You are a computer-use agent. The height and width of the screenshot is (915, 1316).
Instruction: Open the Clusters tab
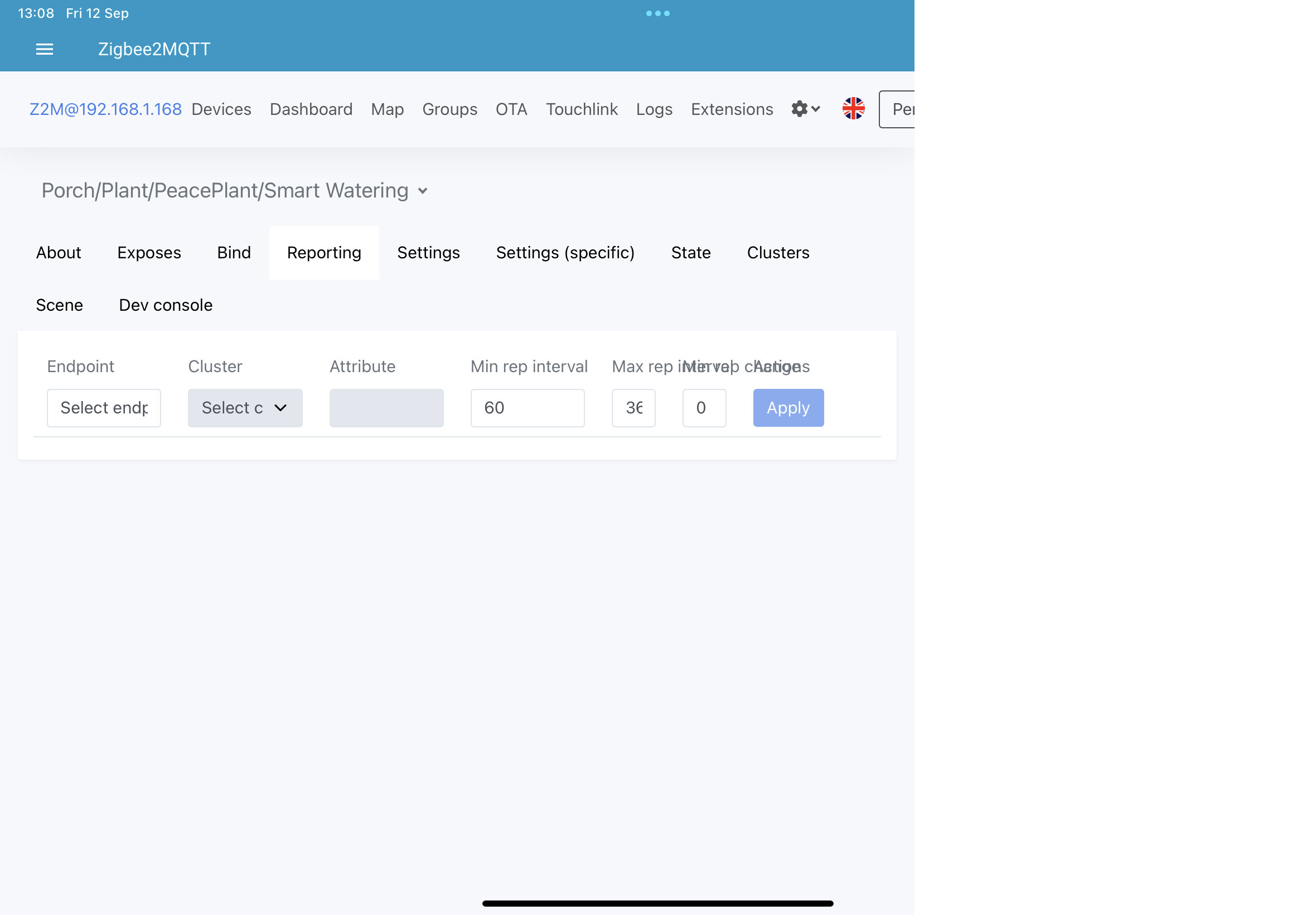777,252
